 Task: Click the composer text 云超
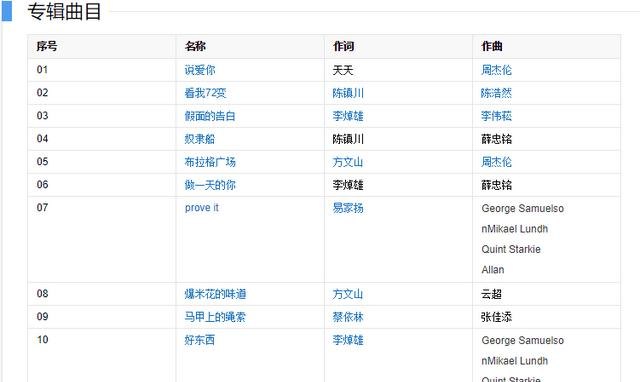(491, 294)
